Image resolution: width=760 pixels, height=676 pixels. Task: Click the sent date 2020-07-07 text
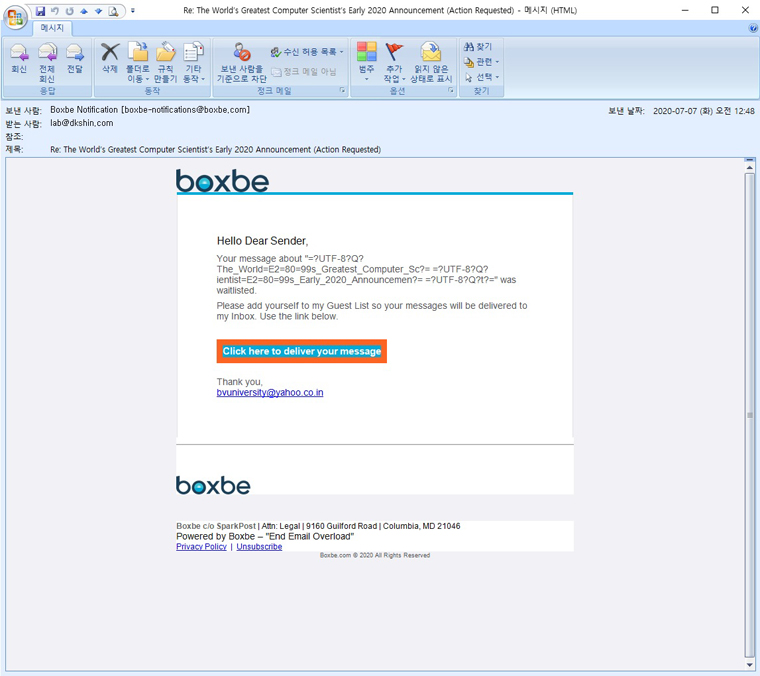(x=704, y=111)
